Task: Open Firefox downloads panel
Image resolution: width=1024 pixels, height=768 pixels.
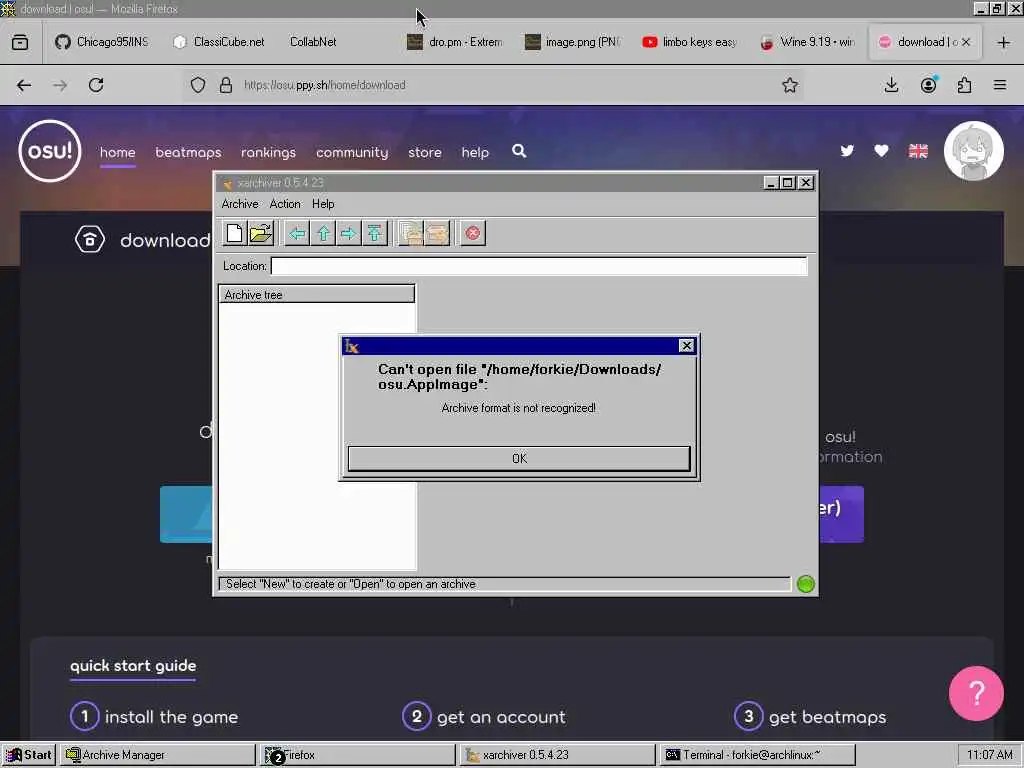Action: 891,85
